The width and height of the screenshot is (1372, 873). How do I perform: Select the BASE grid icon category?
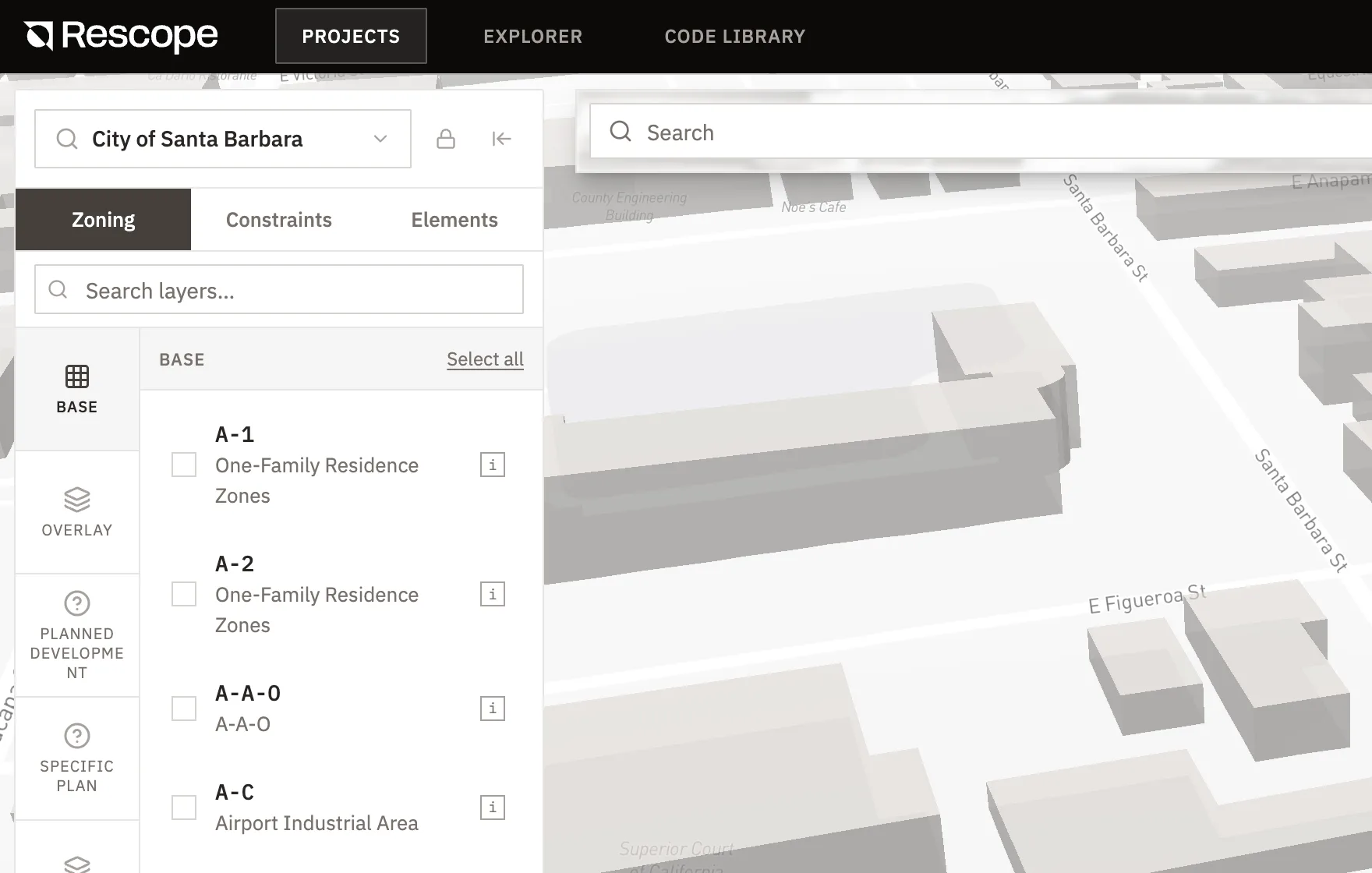pos(77,389)
